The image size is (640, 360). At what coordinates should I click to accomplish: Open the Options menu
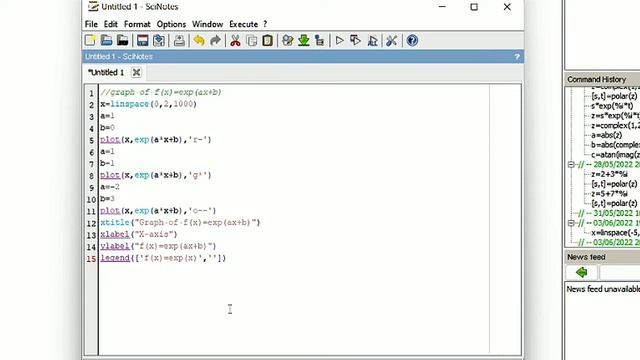pos(171,24)
